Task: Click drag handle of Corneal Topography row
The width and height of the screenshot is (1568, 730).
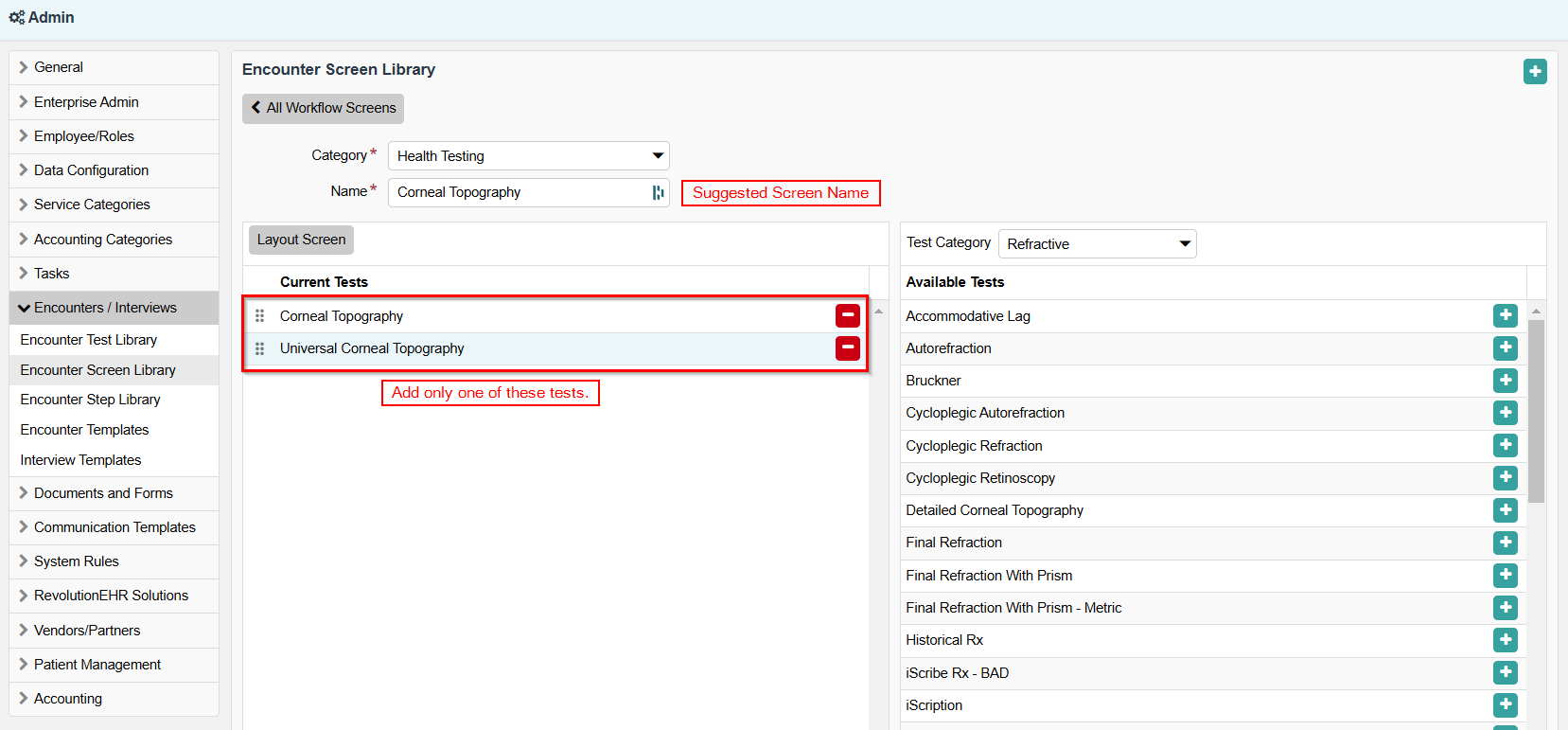Action: point(259,316)
